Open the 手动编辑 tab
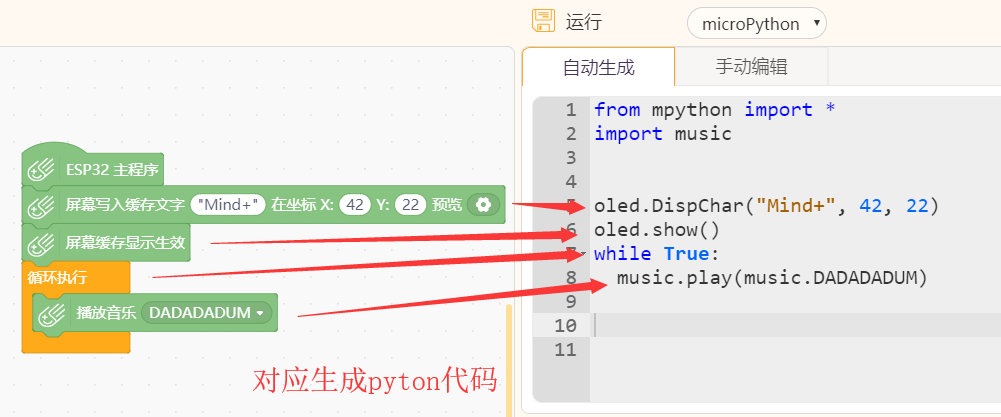Image resolution: width=1001 pixels, height=417 pixels. tap(751, 68)
